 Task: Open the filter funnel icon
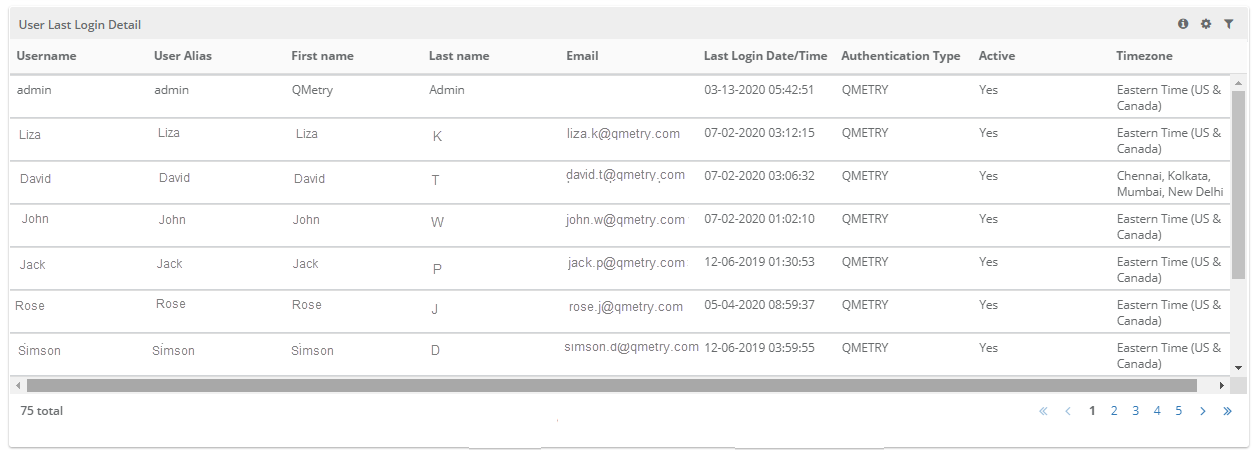point(1229,24)
